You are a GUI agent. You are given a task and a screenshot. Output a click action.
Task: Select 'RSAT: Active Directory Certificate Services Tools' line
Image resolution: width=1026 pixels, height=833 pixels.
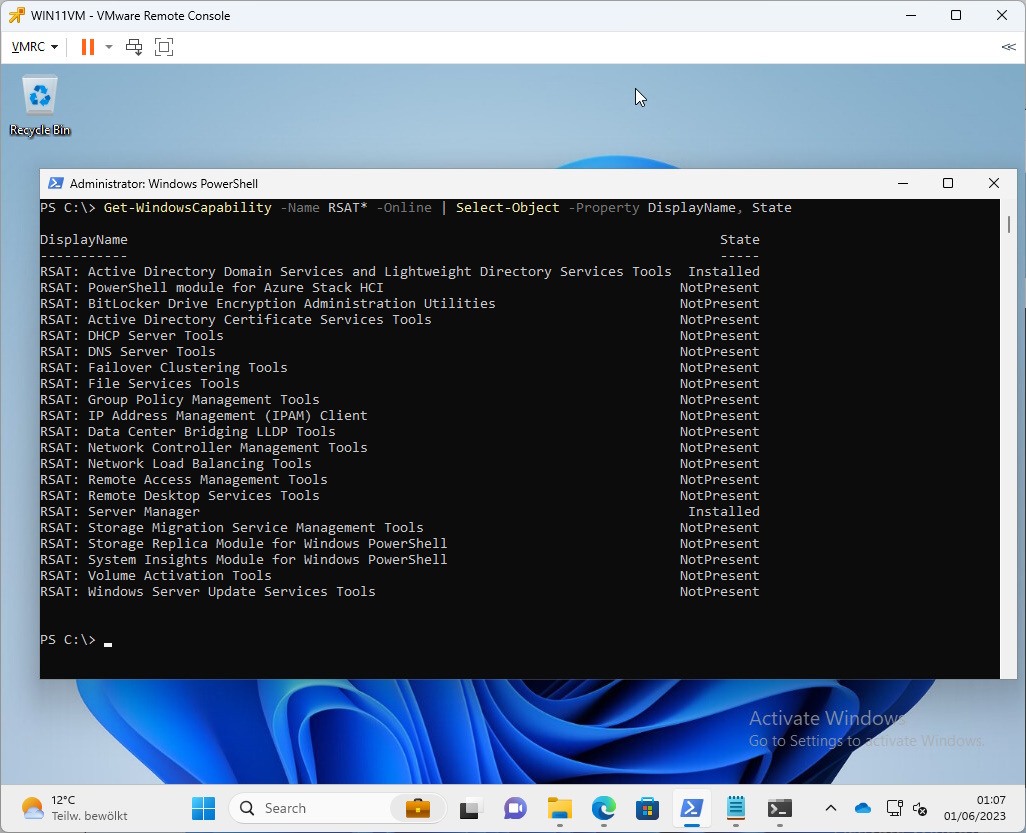click(x=236, y=319)
